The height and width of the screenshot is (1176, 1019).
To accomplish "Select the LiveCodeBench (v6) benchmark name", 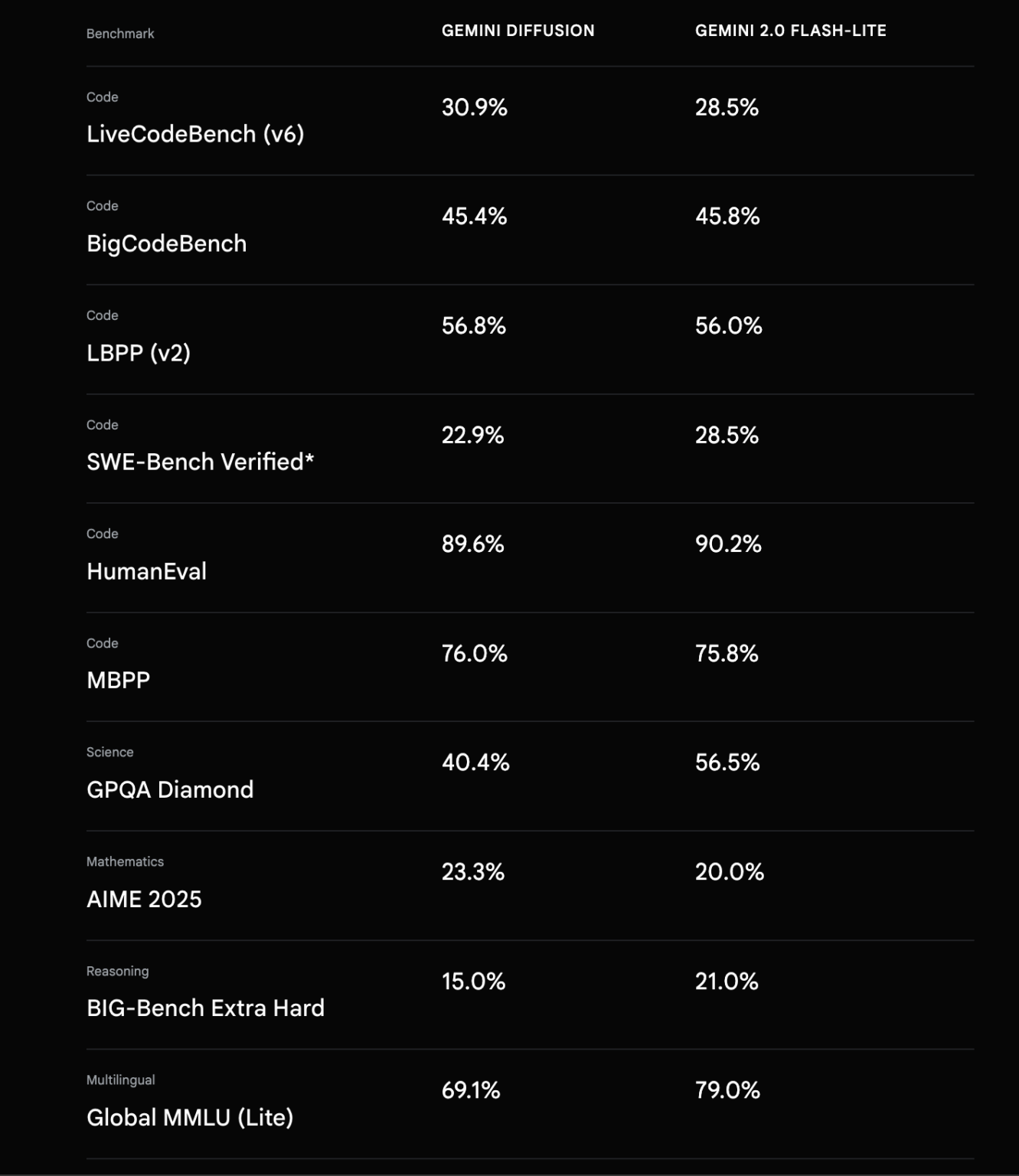I will tap(195, 134).
